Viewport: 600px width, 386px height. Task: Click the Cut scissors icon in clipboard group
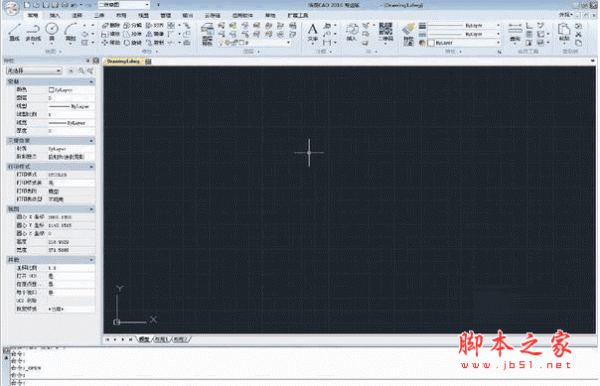click(x=579, y=34)
